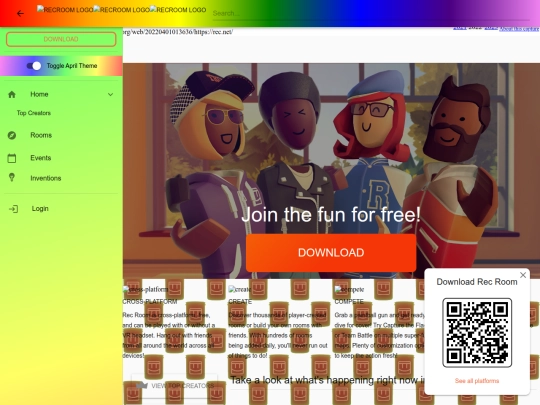Click the View Top Creators button

175,386
